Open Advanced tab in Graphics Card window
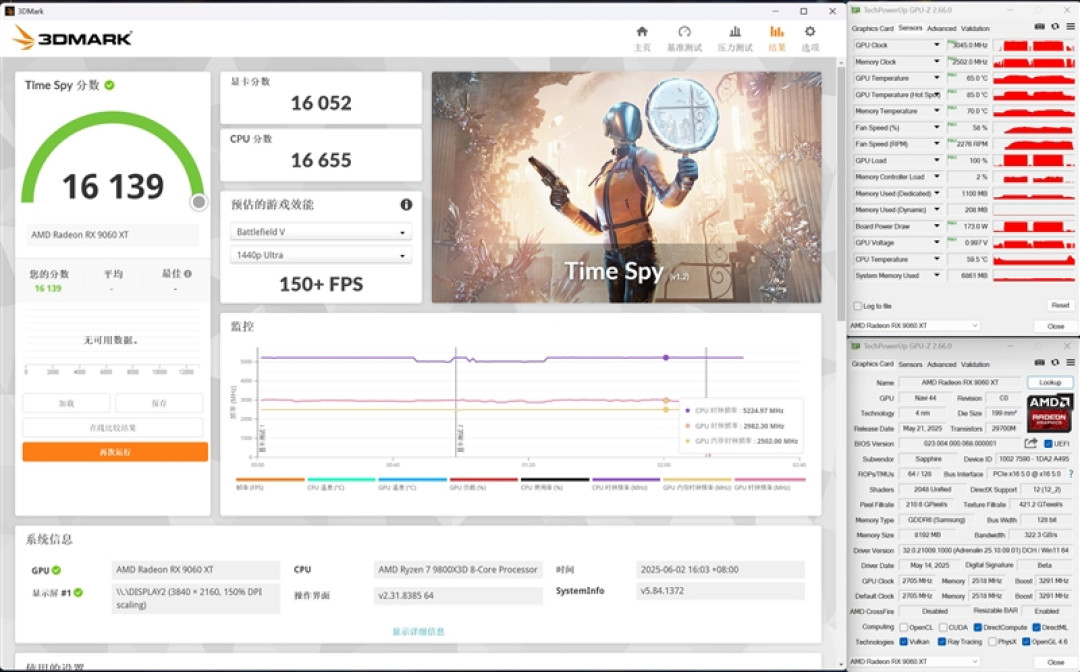Image resolution: width=1080 pixels, height=672 pixels. (x=942, y=364)
